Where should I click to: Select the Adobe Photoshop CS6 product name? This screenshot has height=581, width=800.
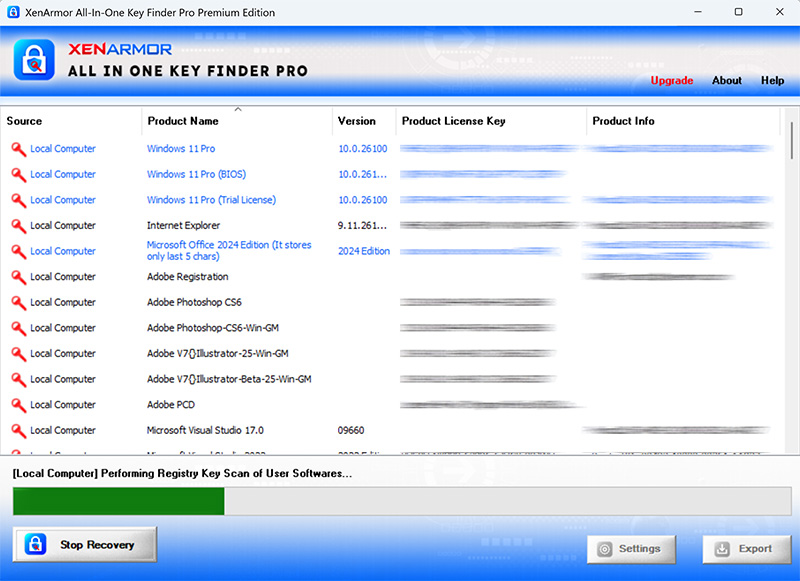click(194, 302)
